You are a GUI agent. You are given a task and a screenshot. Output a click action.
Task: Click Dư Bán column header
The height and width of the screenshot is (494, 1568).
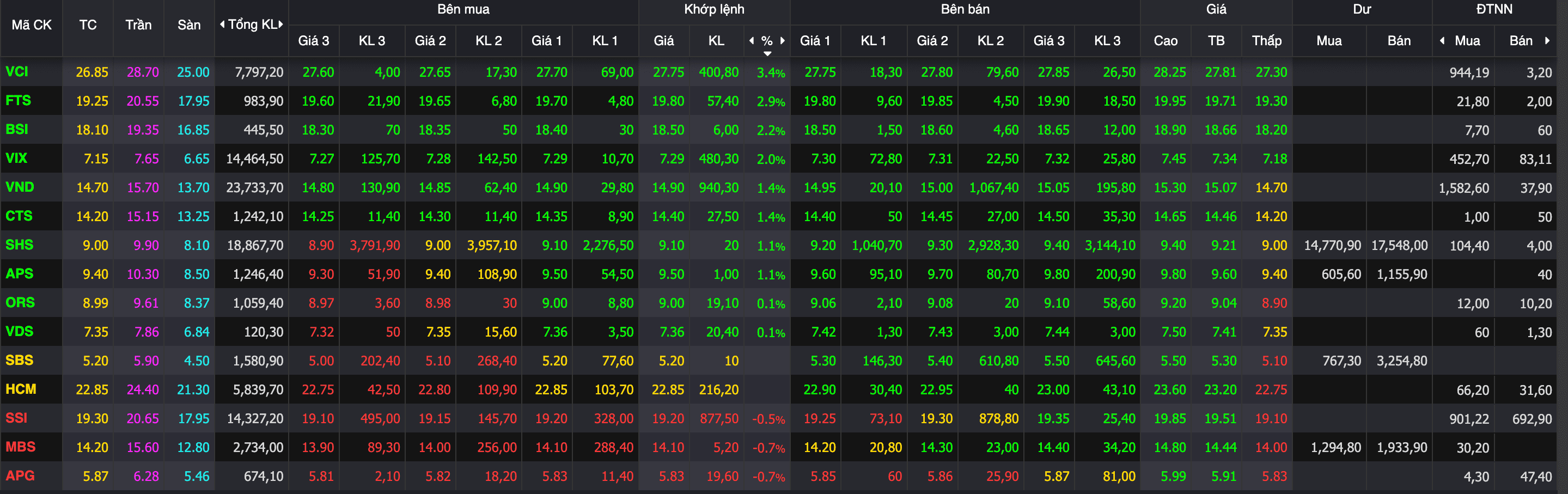coord(1399,41)
